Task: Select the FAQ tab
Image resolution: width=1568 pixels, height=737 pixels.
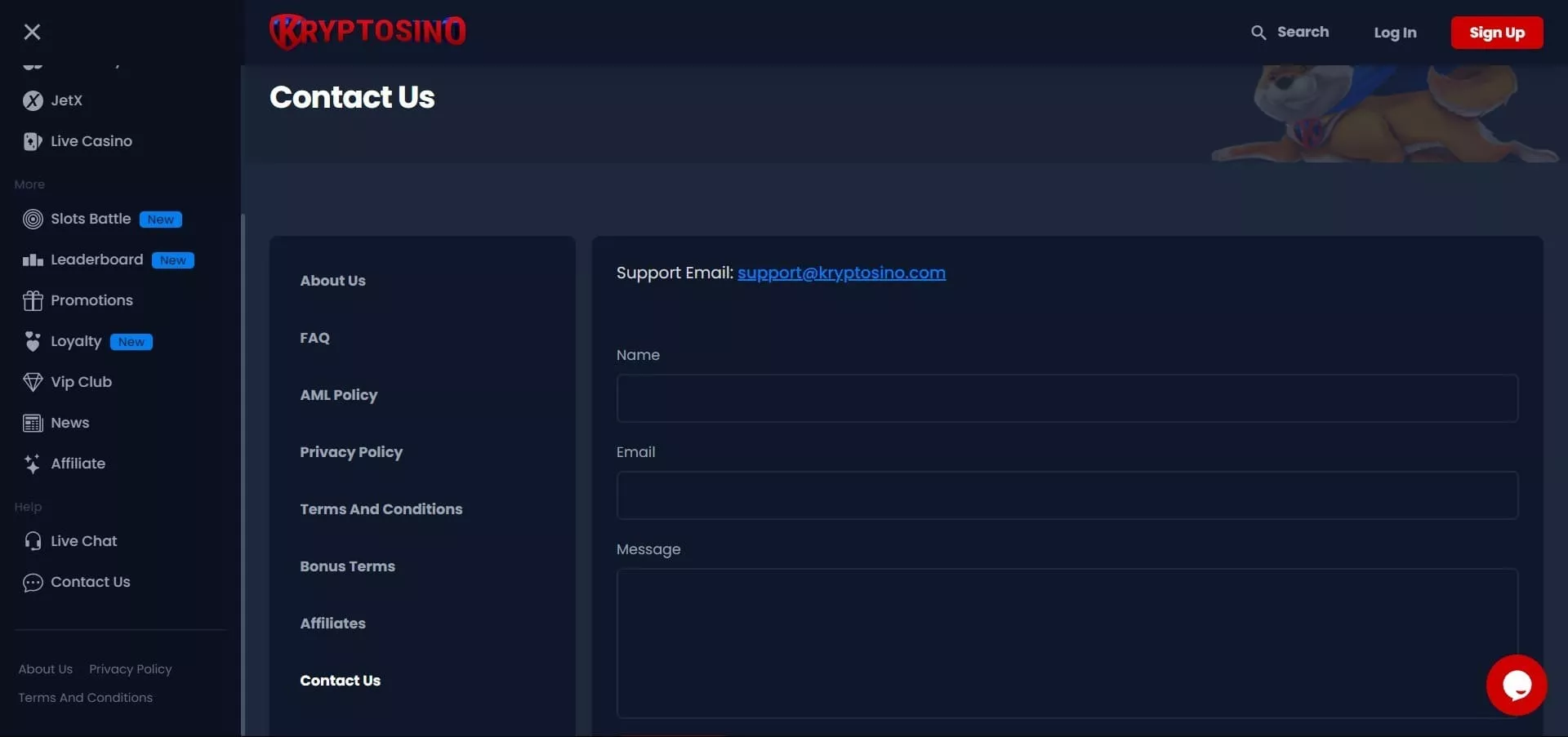Action: click(x=314, y=338)
